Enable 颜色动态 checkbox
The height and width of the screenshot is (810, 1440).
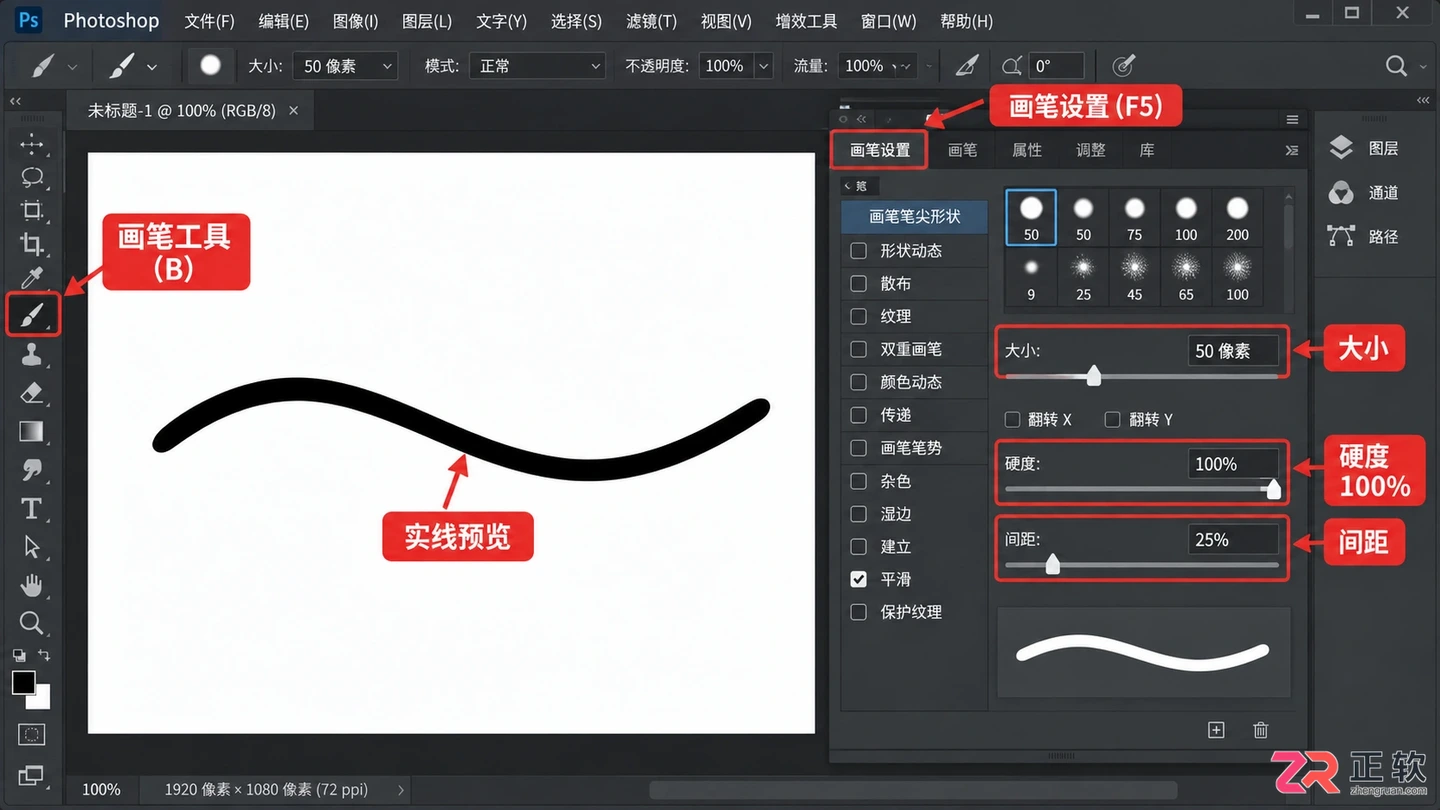pos(858,382)
